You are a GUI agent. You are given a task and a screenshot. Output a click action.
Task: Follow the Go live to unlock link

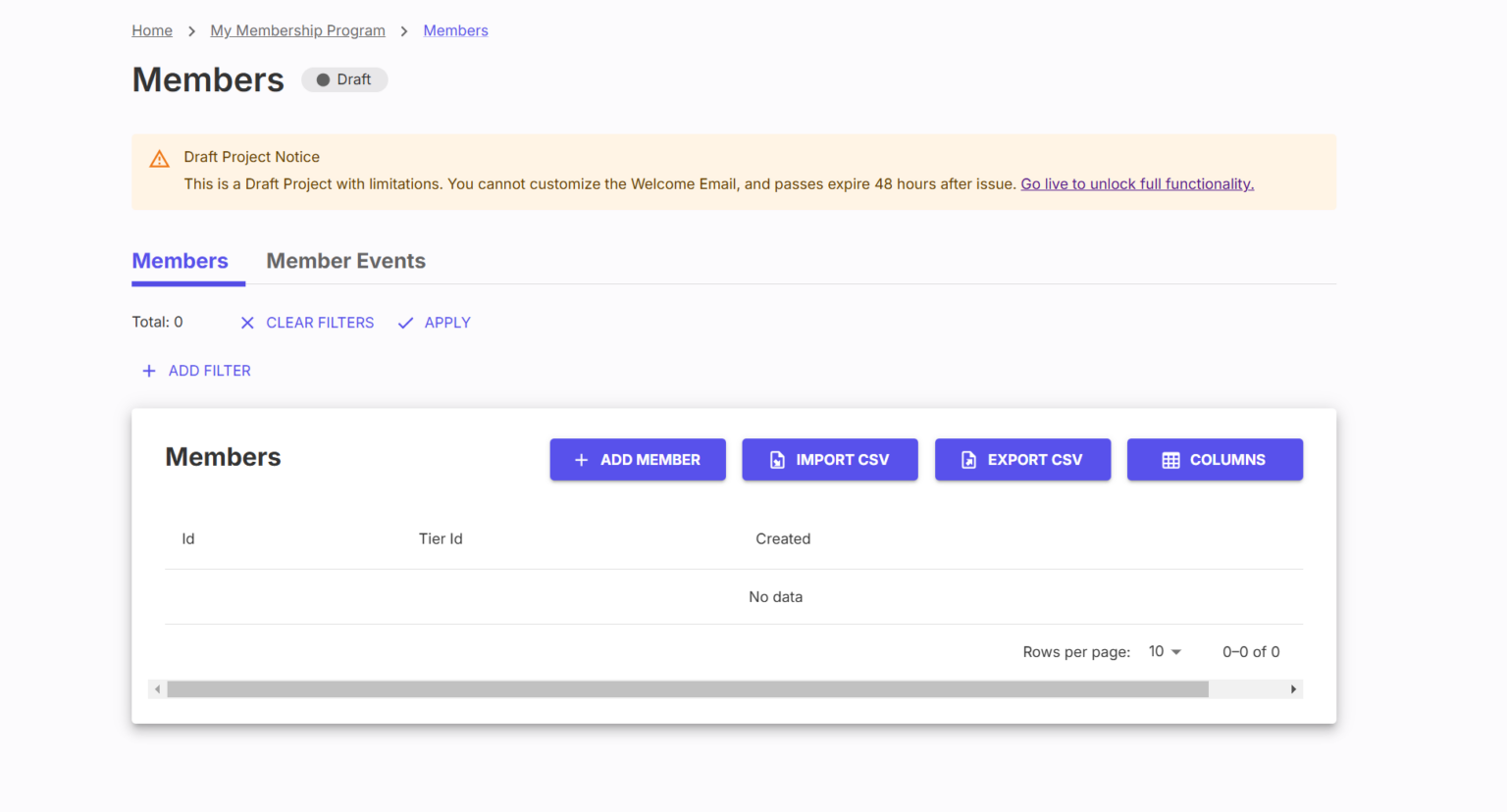pyautogui.click(x=1137, y=183)
